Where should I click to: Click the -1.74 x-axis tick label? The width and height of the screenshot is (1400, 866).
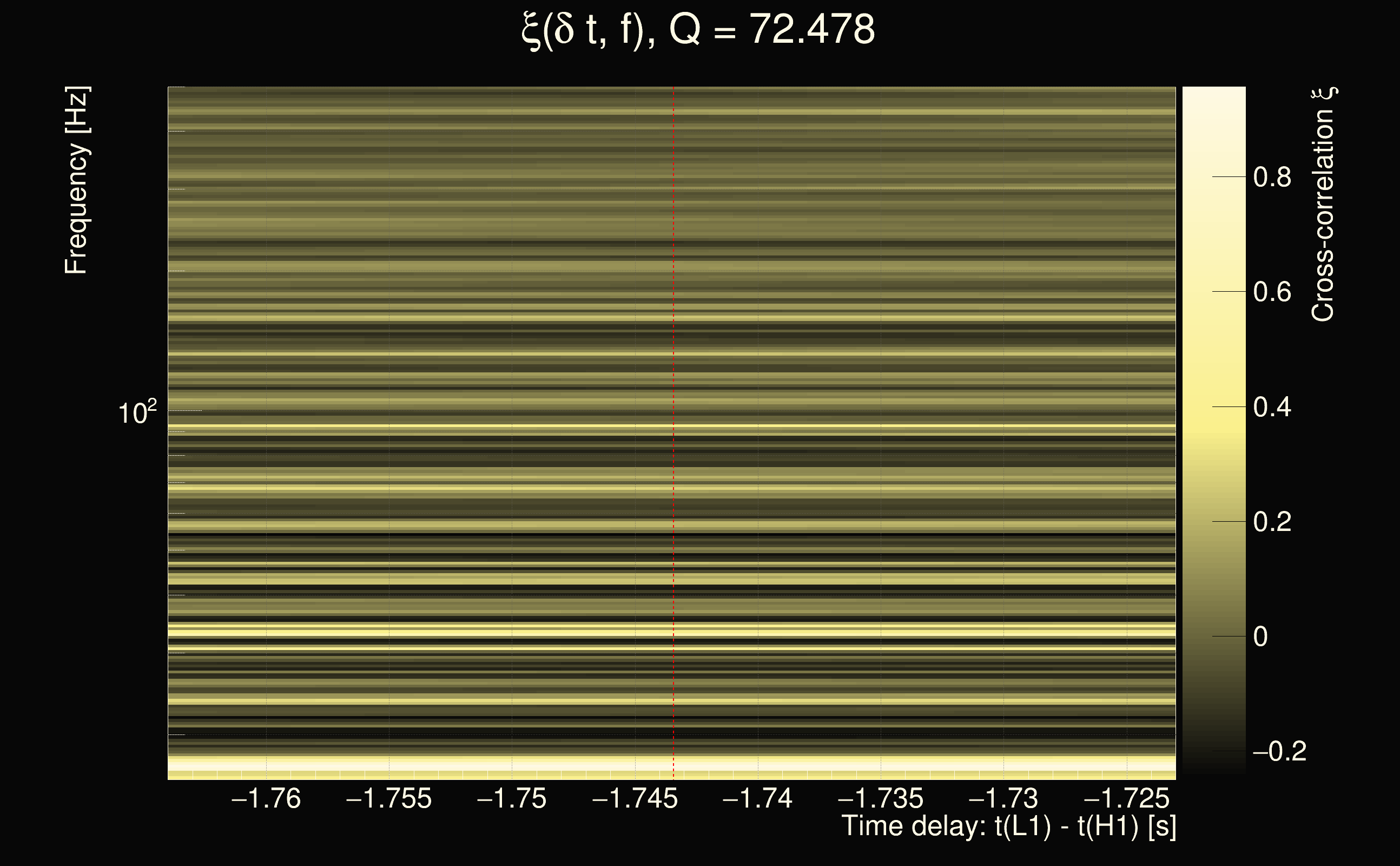757,798
